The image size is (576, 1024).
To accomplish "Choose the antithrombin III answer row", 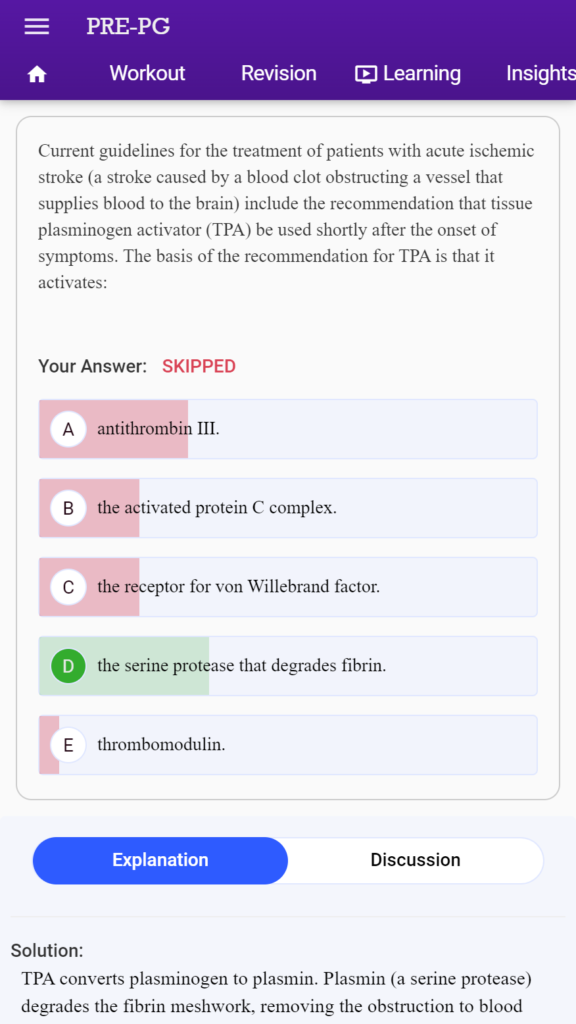I will (288, 429).
